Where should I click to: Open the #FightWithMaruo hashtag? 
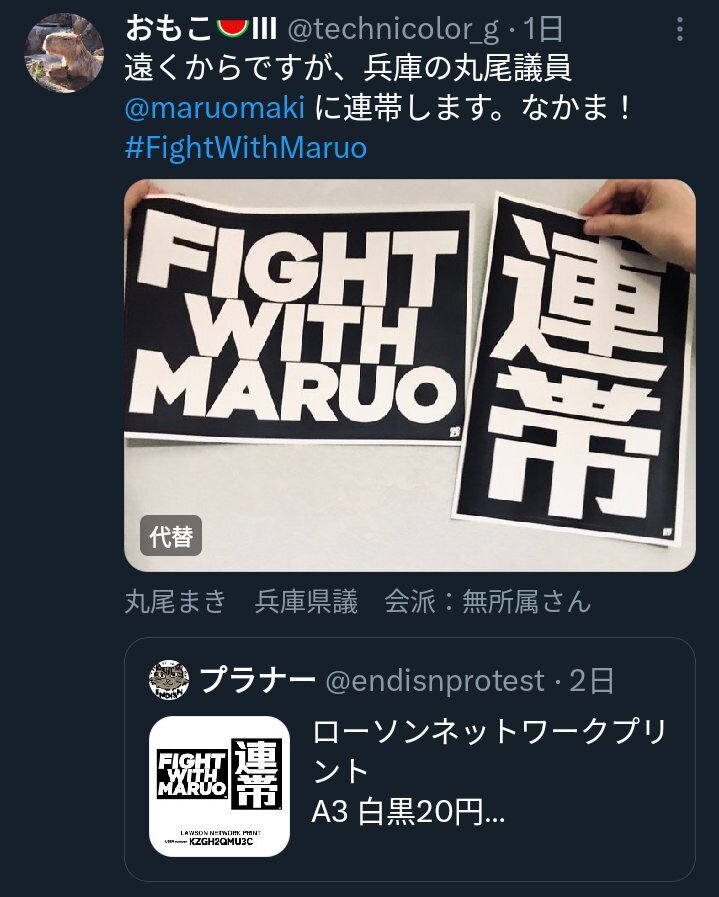click(x=246, y=147)
